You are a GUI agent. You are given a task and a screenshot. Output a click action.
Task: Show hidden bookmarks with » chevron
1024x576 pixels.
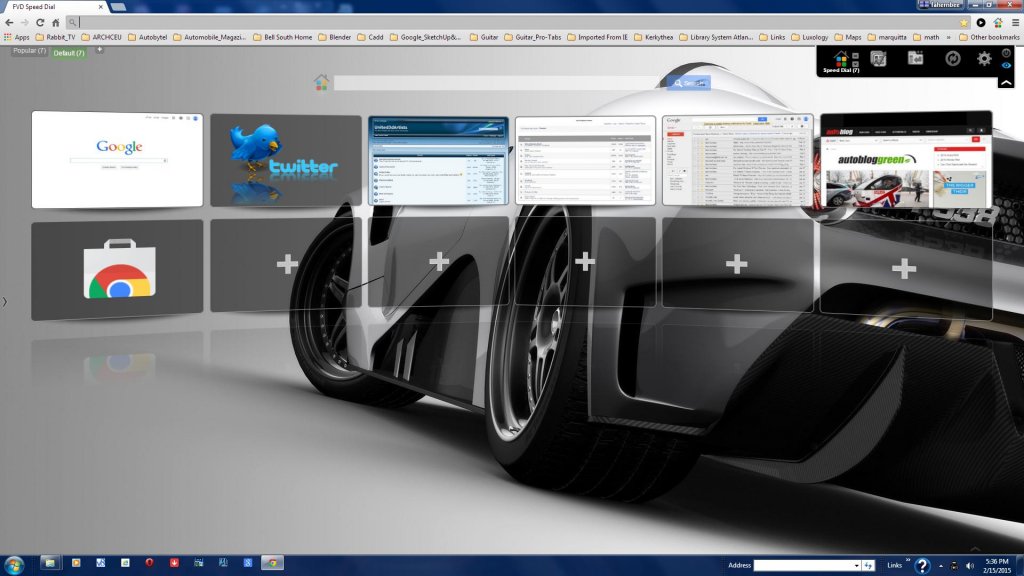949,37
